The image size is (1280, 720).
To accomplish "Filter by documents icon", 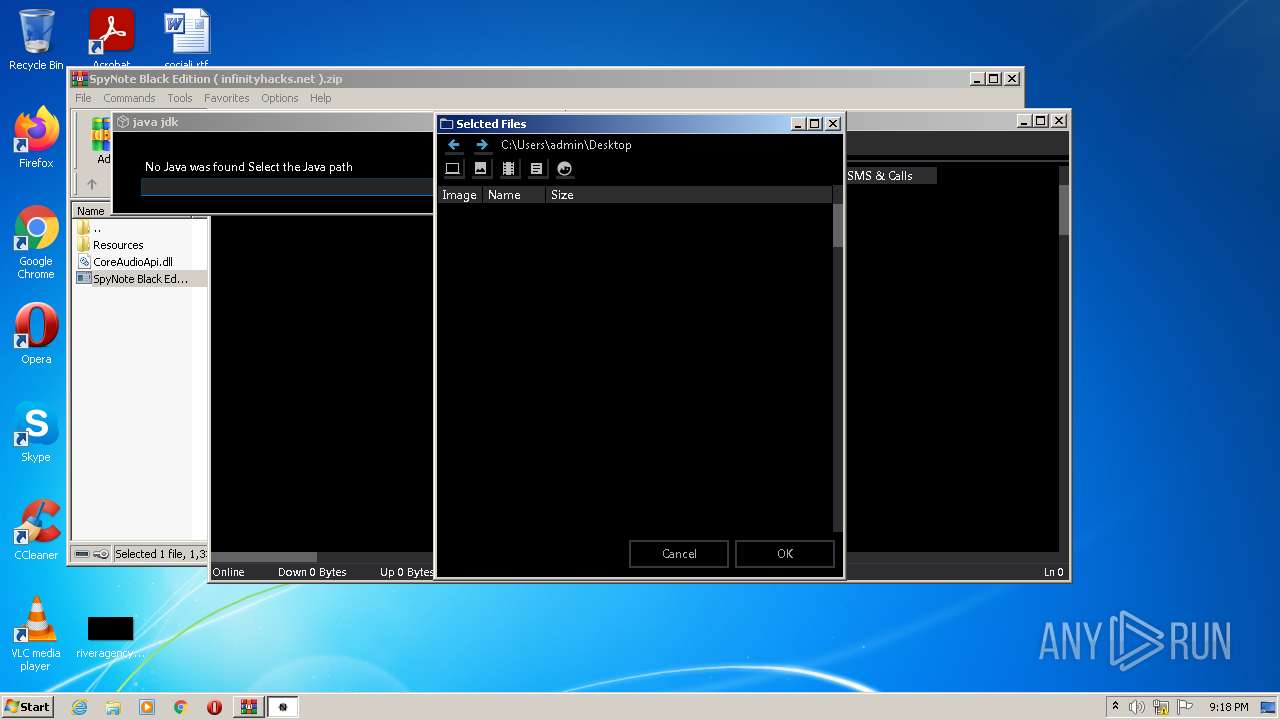I will [537, 169].
